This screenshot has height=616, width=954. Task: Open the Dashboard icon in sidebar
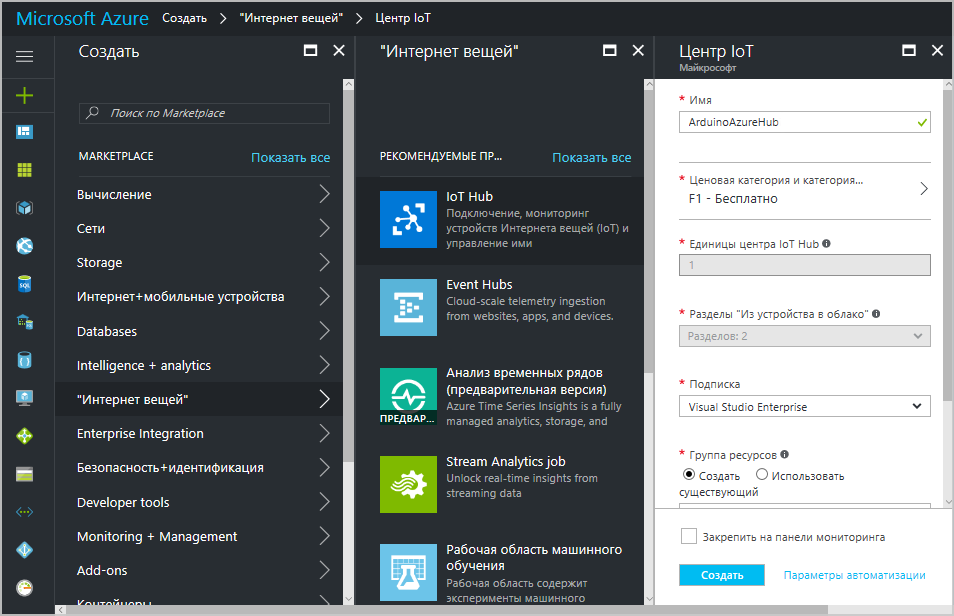coord(24,132)
